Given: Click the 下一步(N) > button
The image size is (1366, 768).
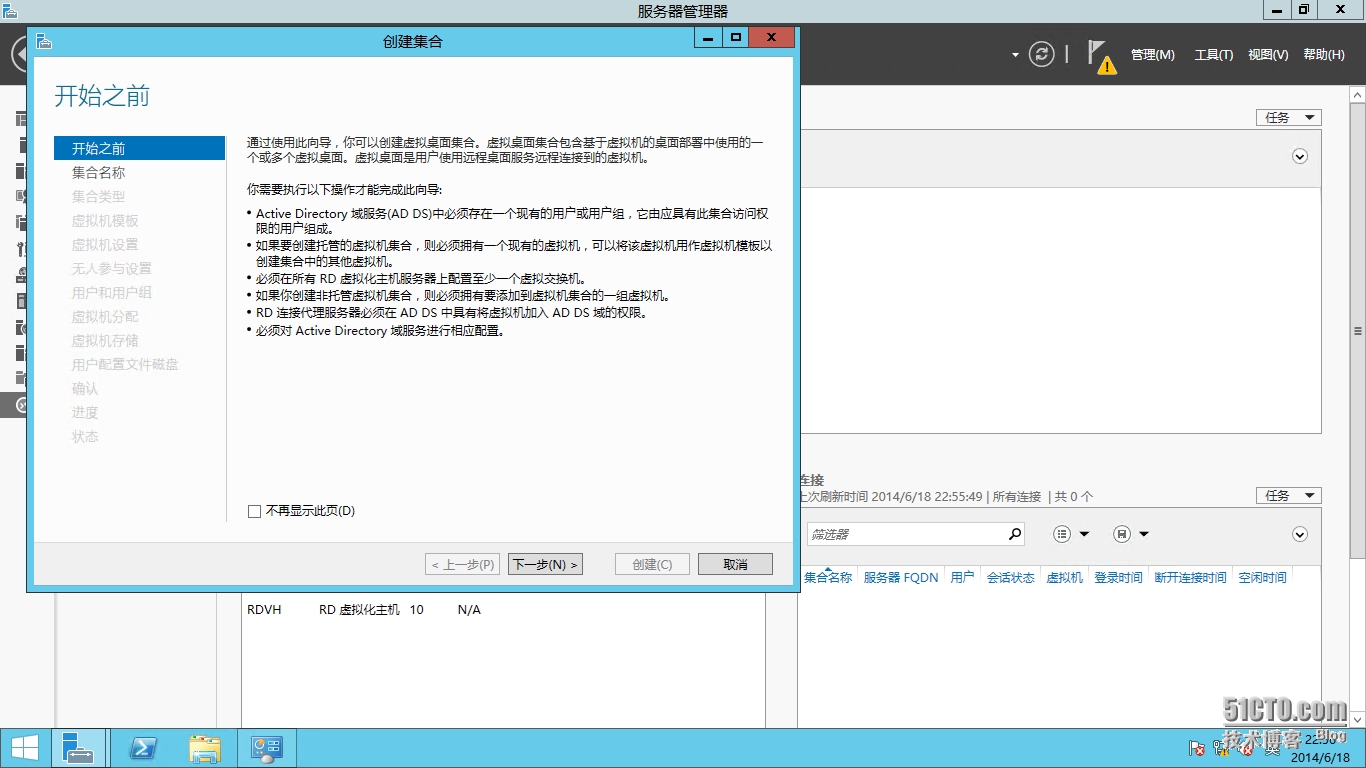Looking at the screenshot, I should [545, 564].
